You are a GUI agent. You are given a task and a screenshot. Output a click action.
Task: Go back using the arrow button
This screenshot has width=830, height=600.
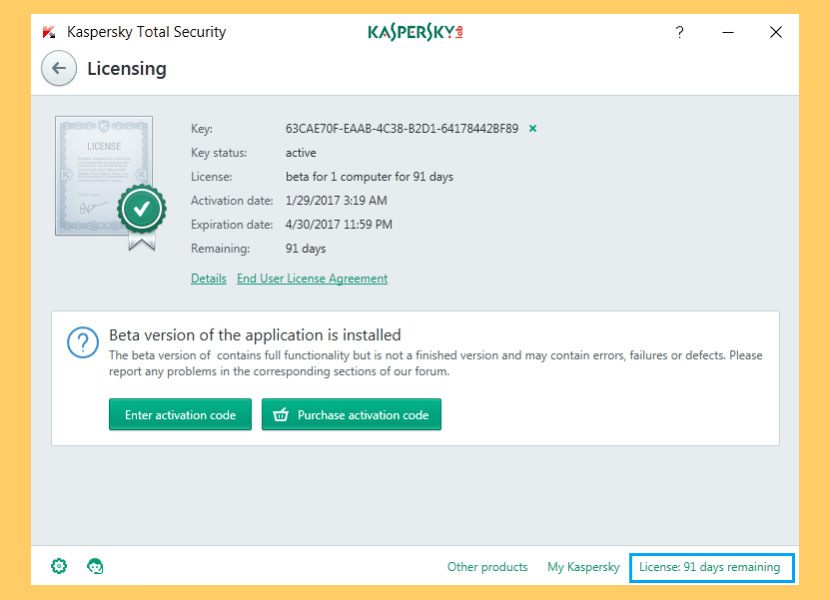coord(59,68)
